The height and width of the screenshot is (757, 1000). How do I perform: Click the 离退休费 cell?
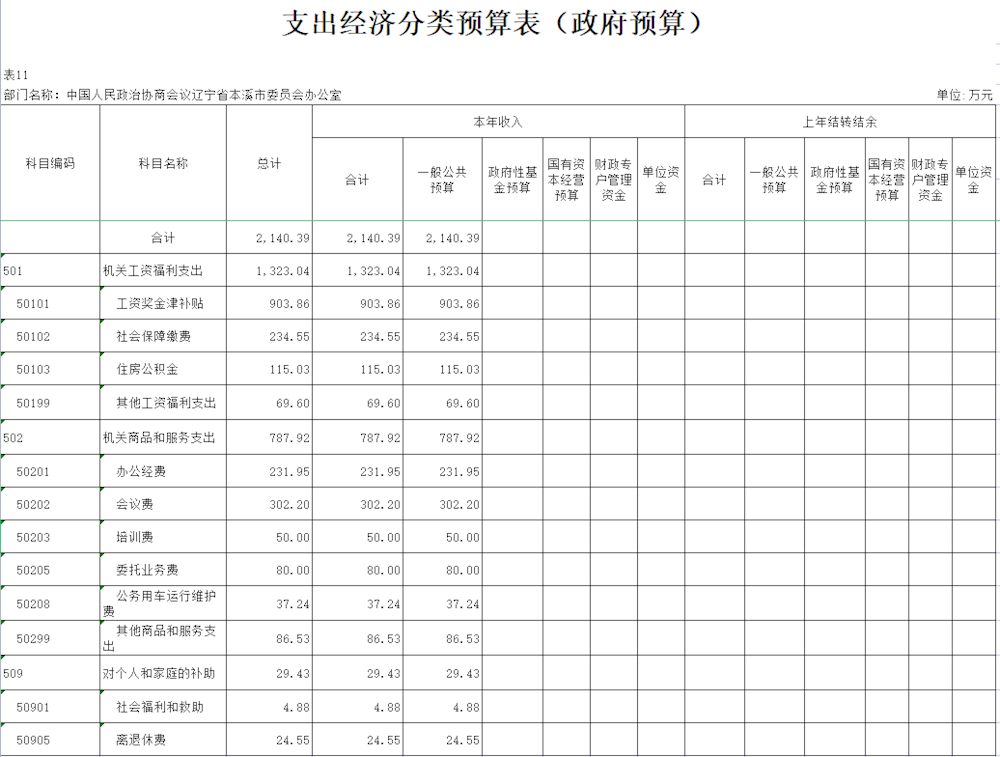pos(163,740)
